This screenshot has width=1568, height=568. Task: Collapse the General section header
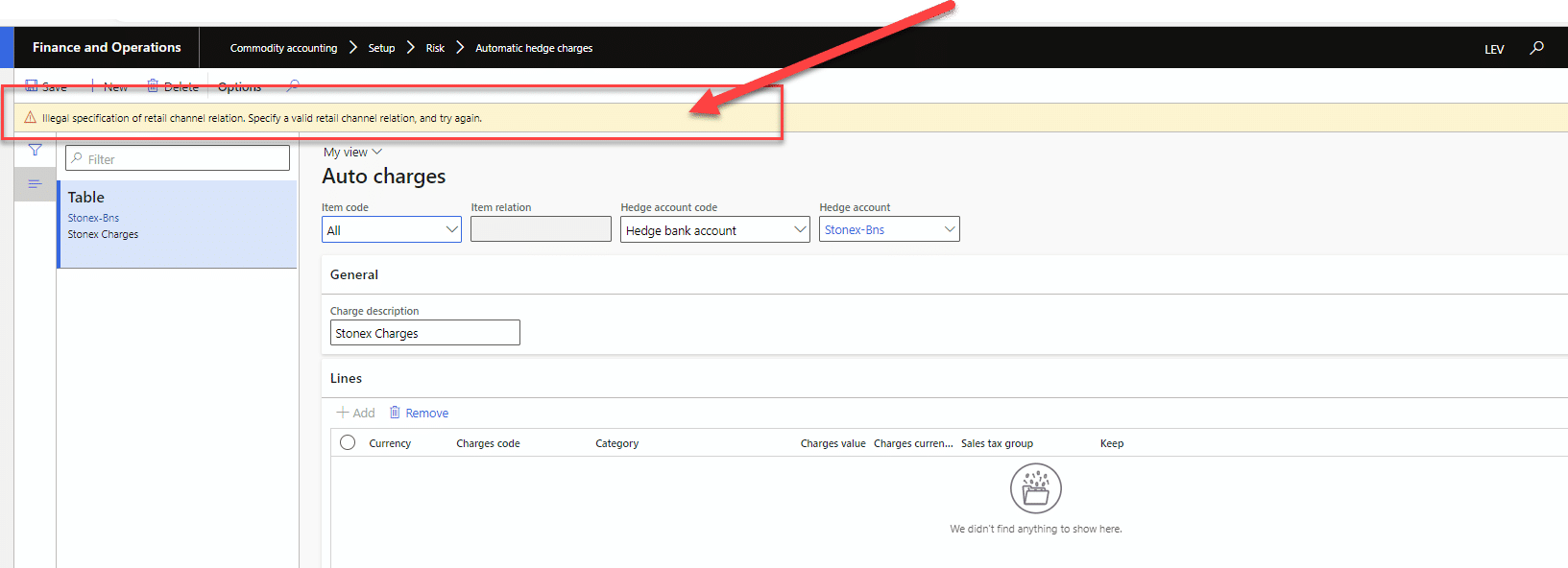354,274
